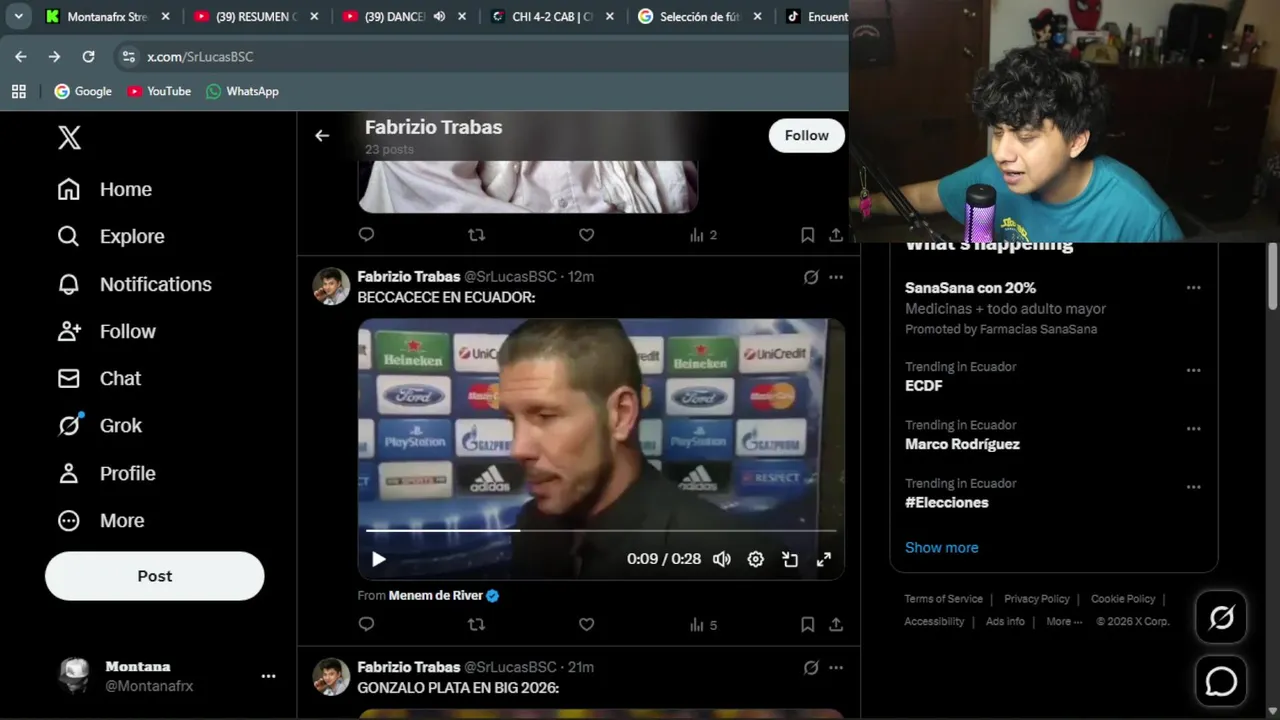Enter fullscreen video mode
This screenshot has height=720, width=1280.
pyautogui.click(x=824, y=559)
